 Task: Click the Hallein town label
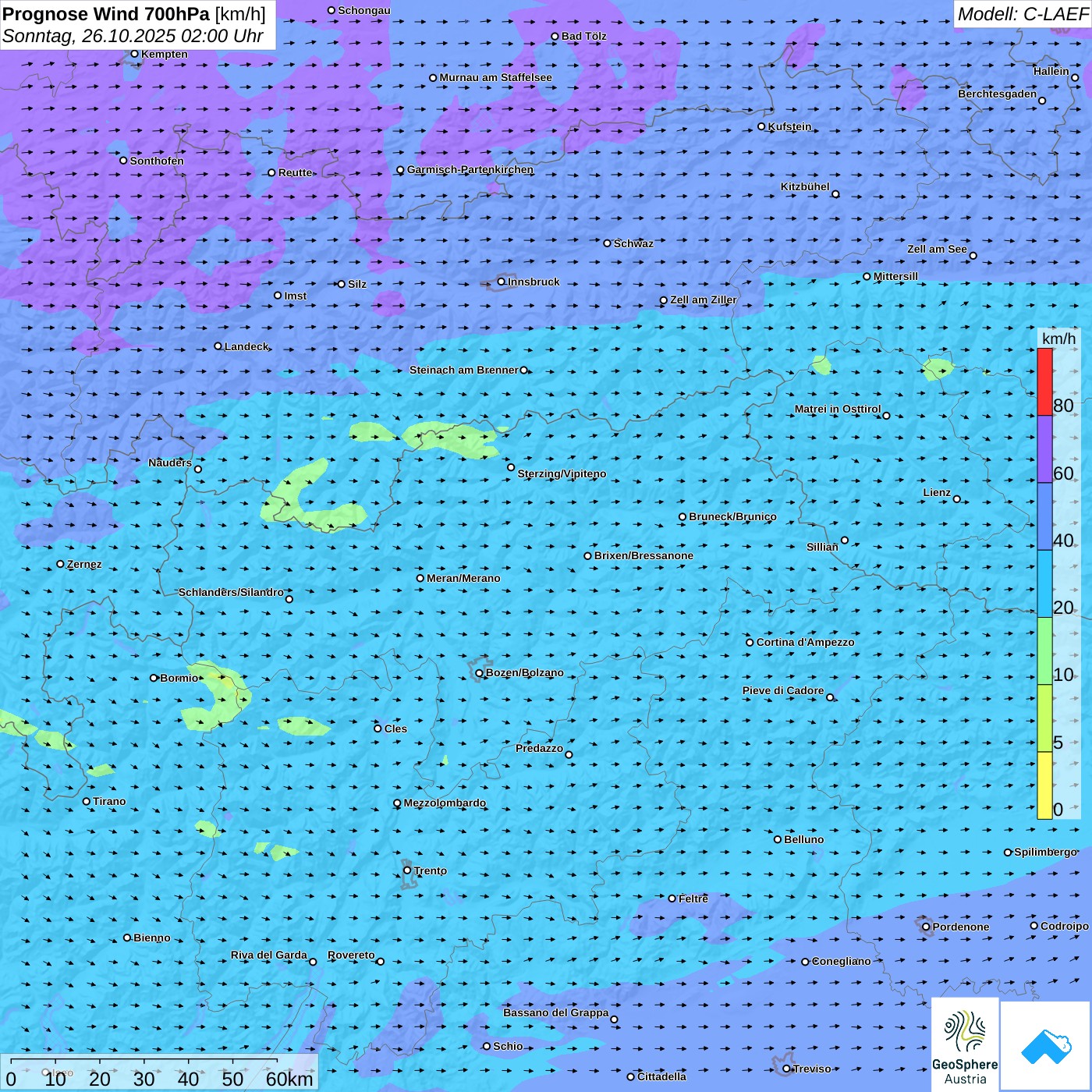point(1051,71)
